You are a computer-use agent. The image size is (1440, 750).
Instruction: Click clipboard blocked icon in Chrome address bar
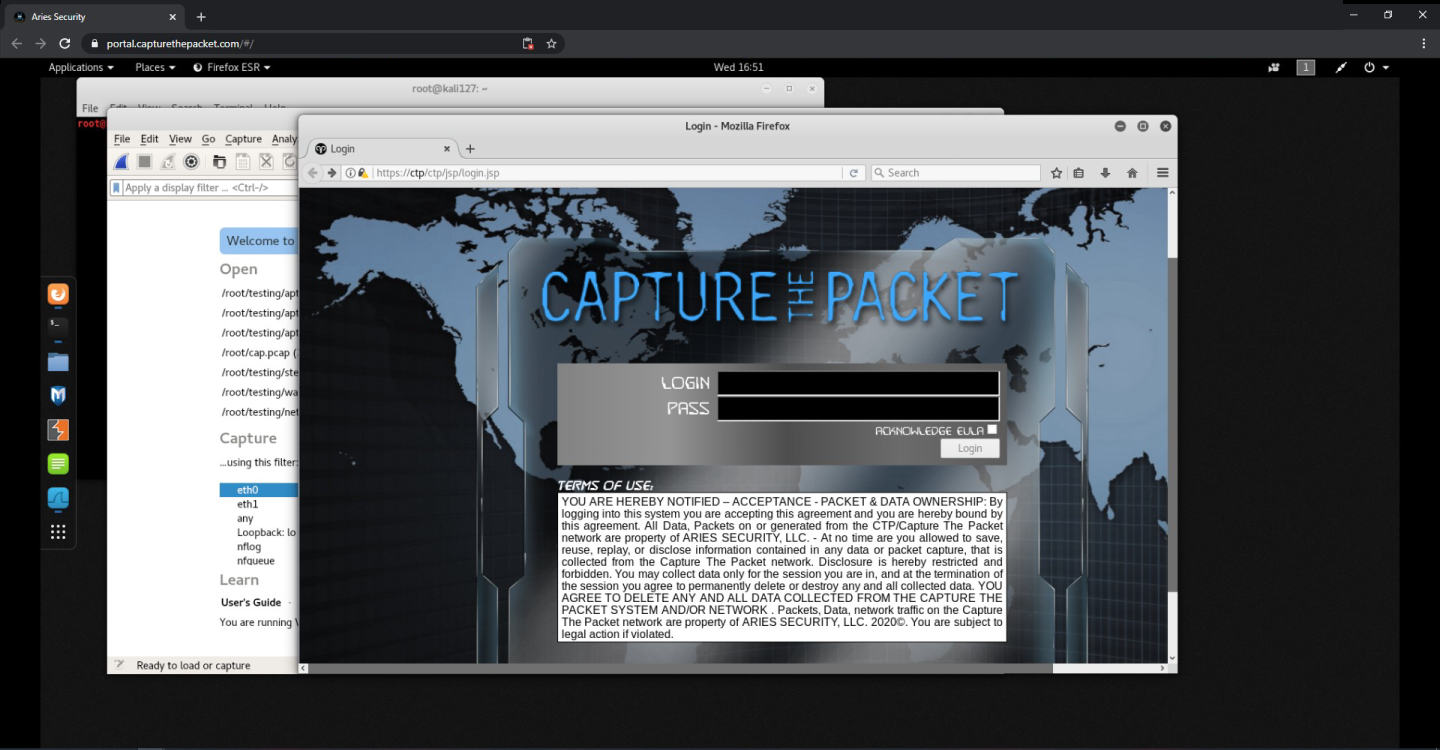pyautogui.click(x=528, y=44)
